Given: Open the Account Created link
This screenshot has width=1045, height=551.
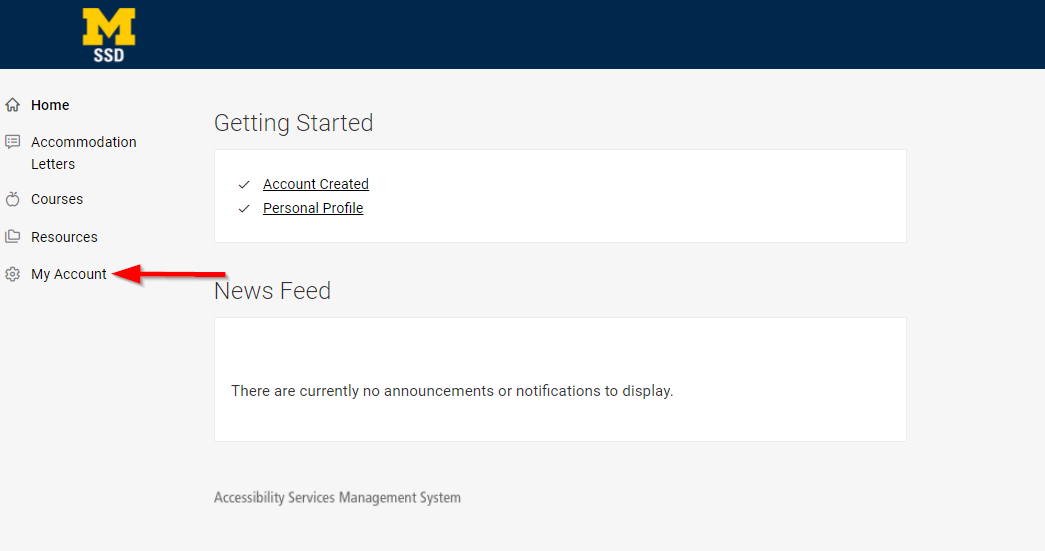Looking at the screenshot, I should 315,184.
